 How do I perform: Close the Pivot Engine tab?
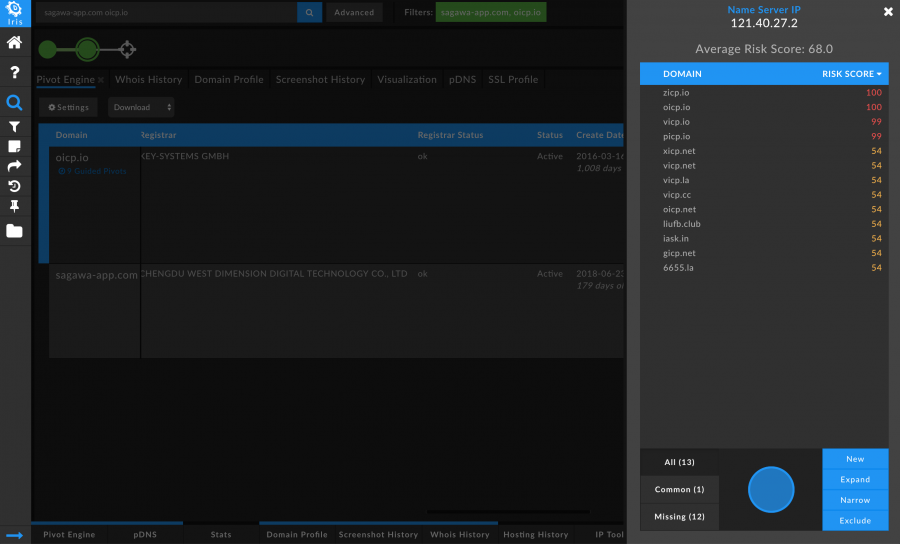pos(101,80)
